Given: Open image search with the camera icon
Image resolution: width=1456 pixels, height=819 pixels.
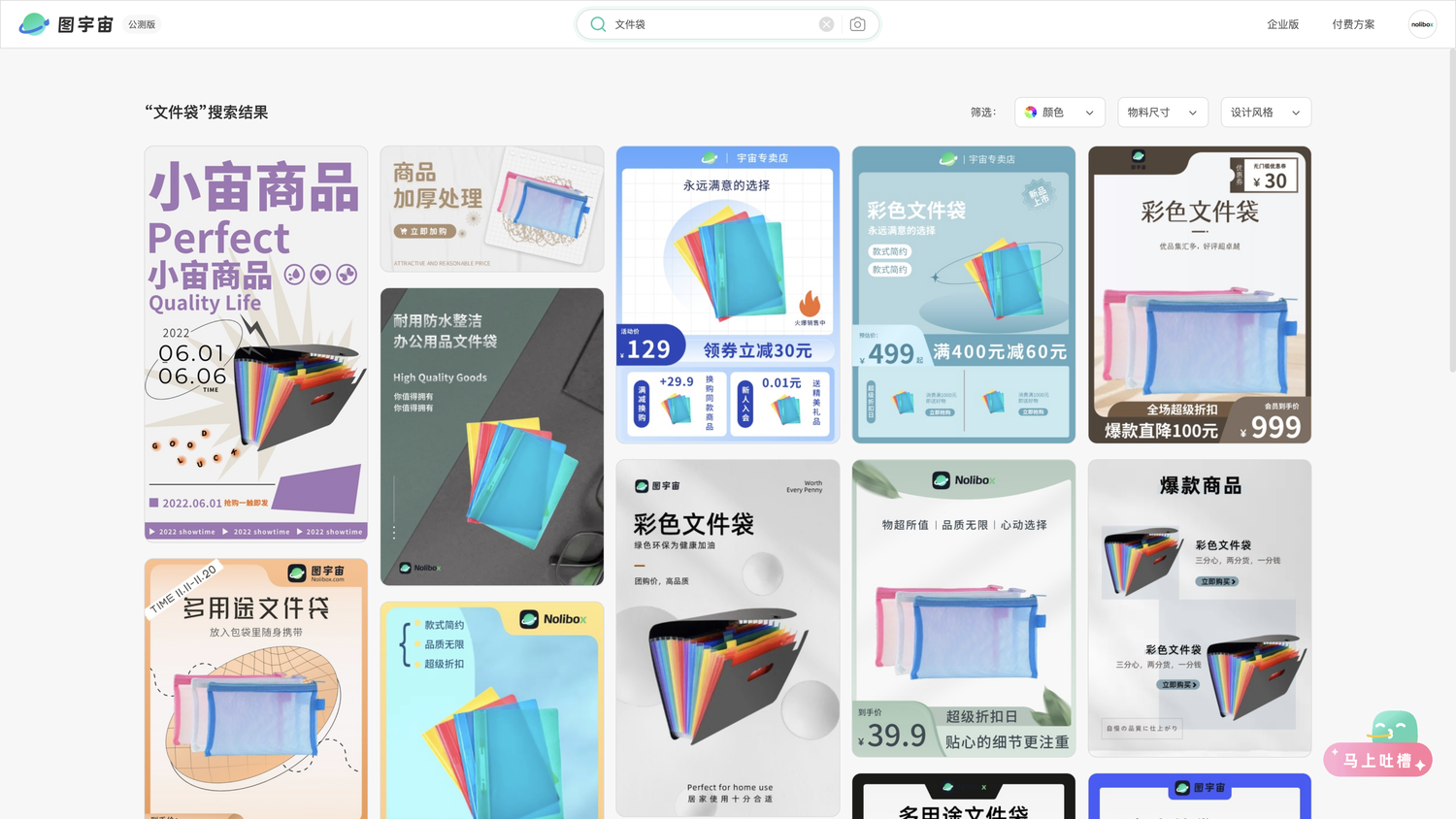Looking at the screenshot, I should (x=857, y=24).
